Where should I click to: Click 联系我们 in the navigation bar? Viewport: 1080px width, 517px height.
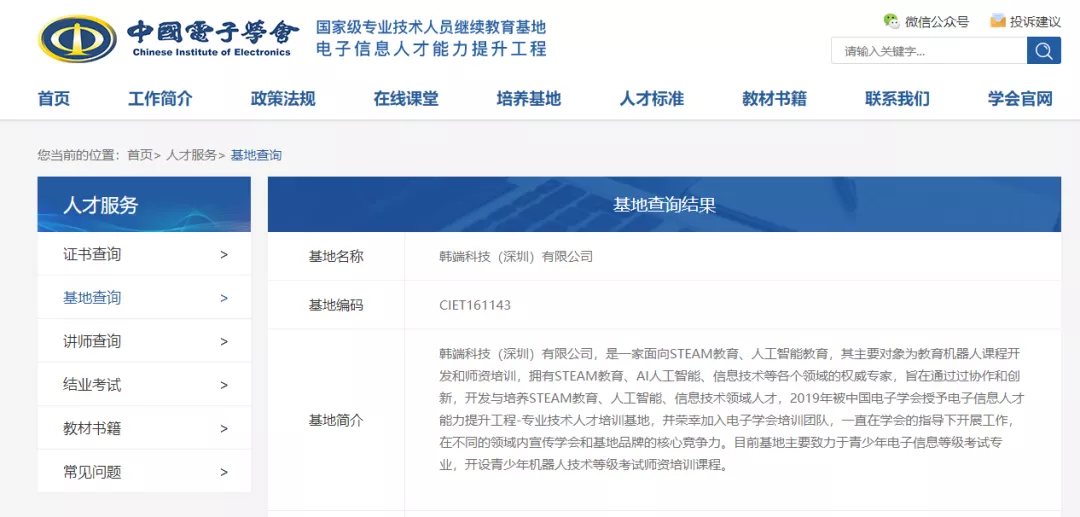click(897, 98)
